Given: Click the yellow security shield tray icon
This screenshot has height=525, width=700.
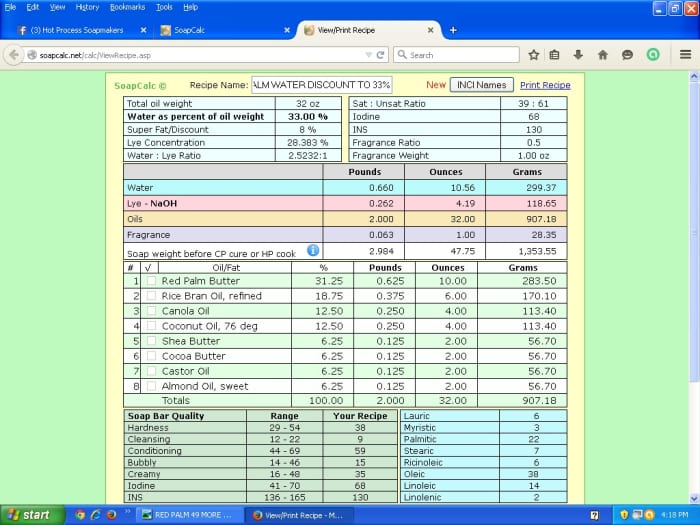Looking at the screenshot, I should click(x=624, y=515).
